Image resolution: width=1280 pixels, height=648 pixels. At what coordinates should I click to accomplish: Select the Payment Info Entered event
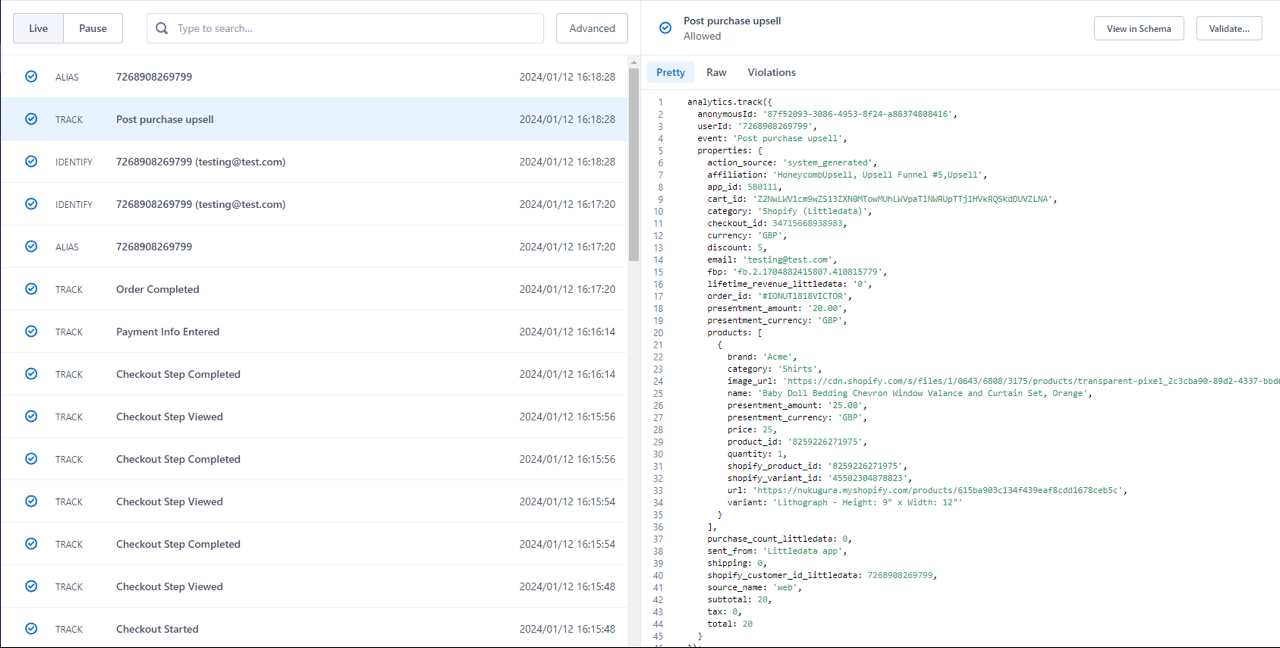(314, 331)
